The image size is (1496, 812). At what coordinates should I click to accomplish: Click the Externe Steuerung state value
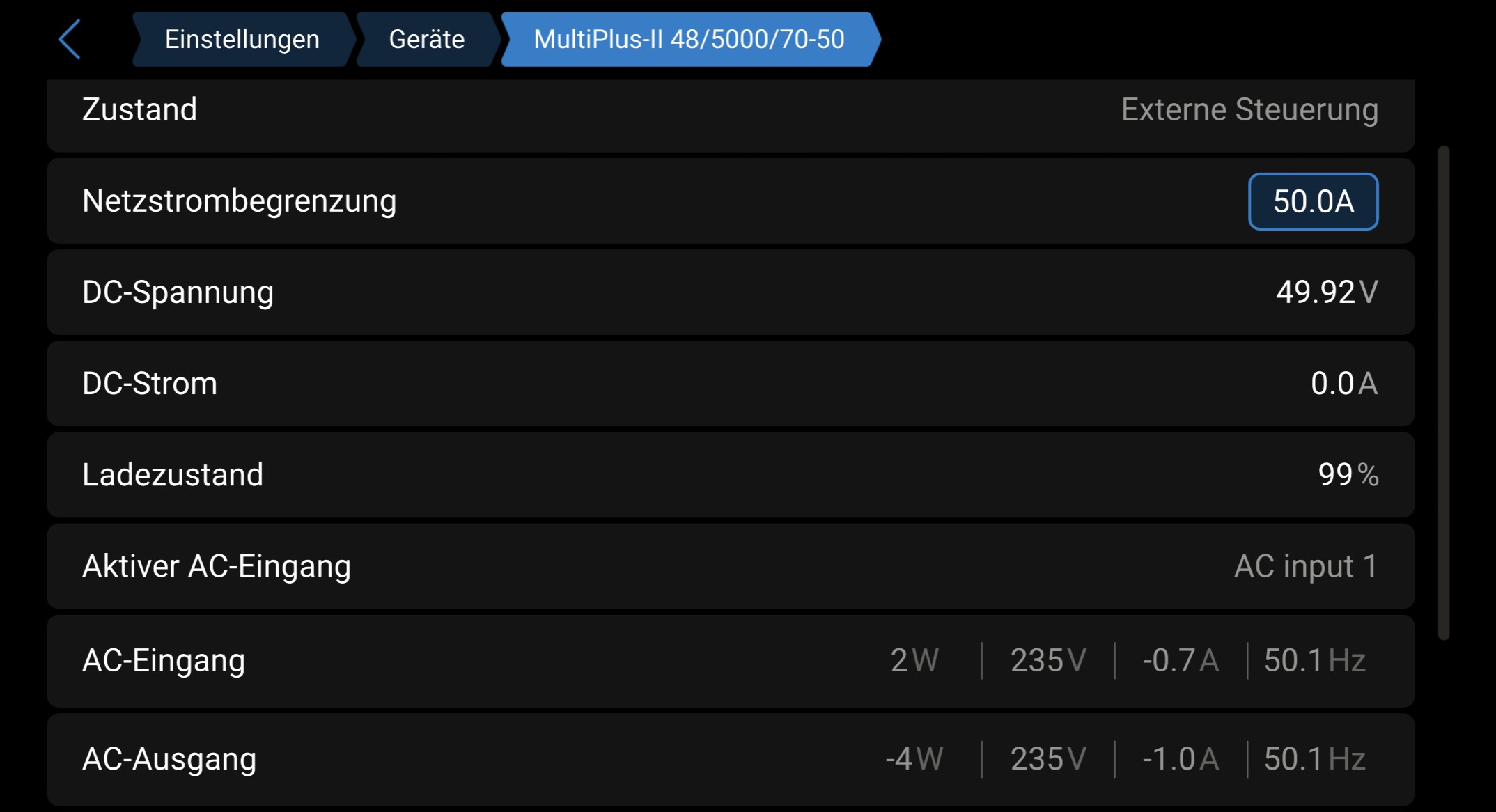[1249, 110]
